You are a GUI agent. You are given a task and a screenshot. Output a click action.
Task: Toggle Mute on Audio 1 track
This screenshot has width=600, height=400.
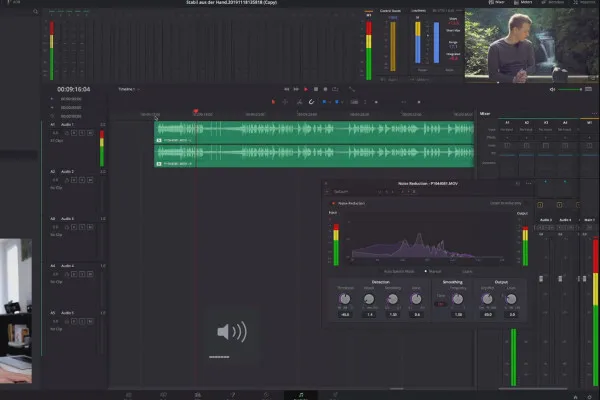tap(90, 133)
